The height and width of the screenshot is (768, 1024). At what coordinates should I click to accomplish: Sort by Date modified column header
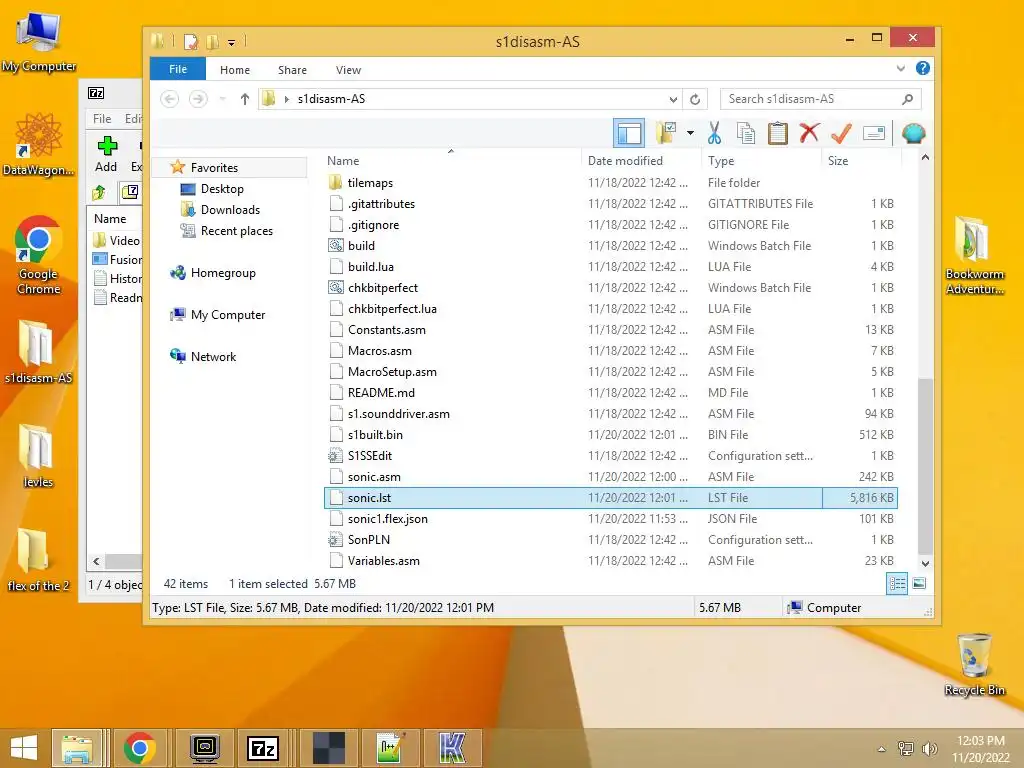(625, 161)
